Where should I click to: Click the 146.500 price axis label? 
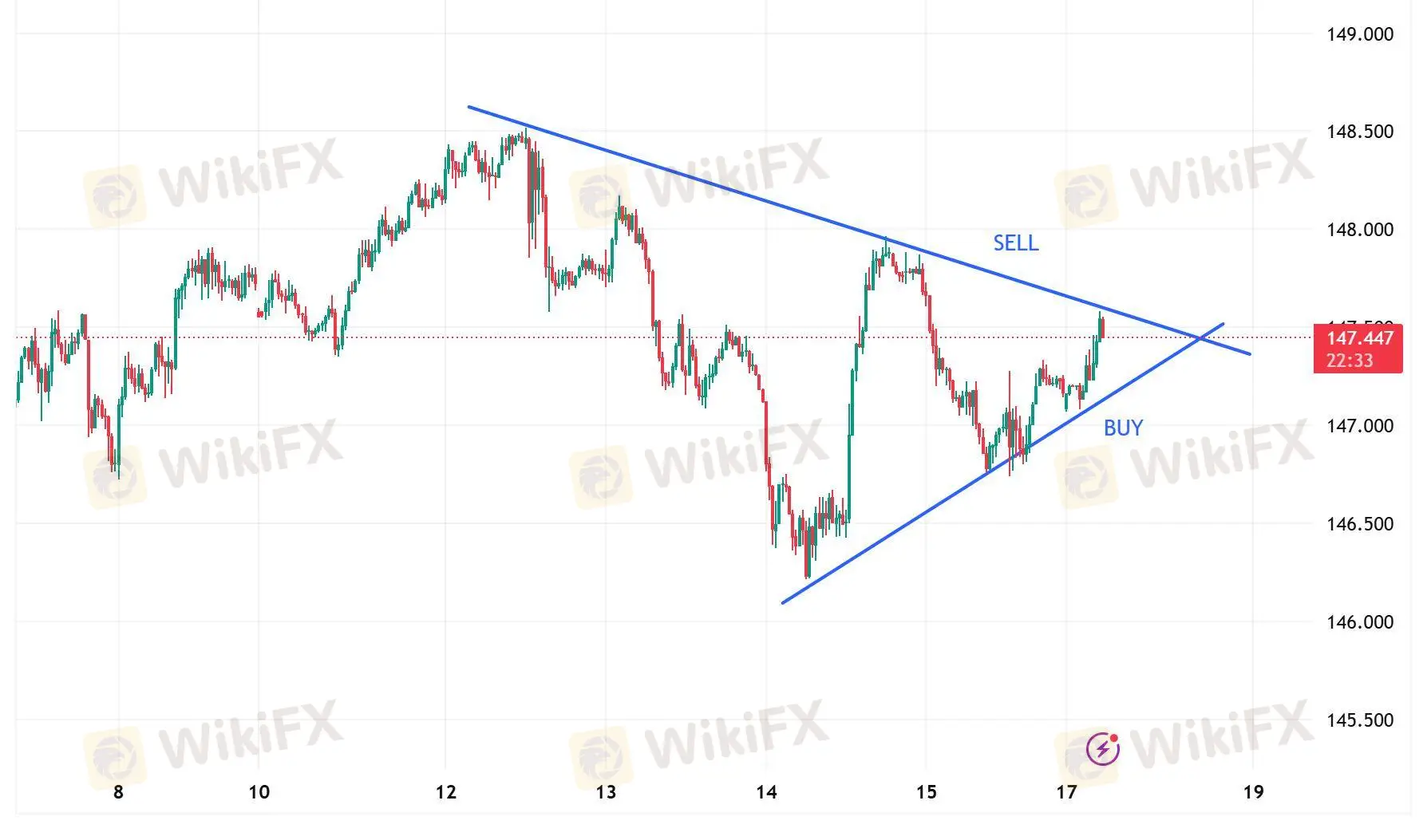[1360, 524]
